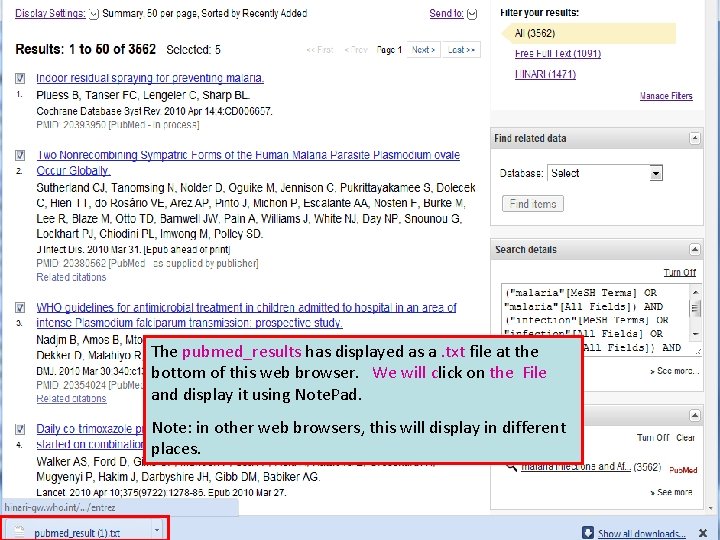Uncheck the Daily co-trimoxazole citation checkbox
This screenshot has width=720, height=540.
point(20,429)
